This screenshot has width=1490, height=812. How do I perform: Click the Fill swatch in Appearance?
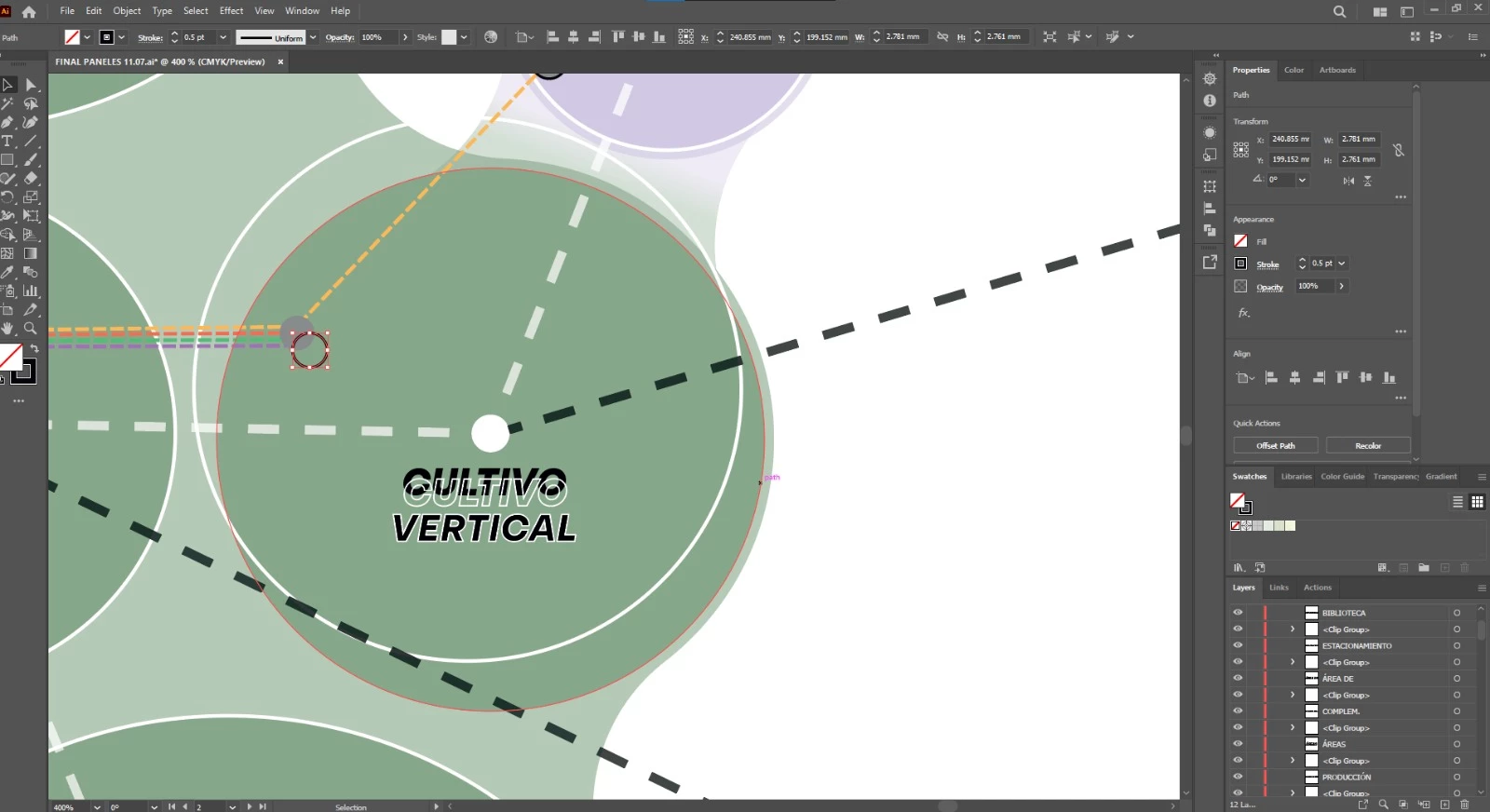coord(1240,241)
